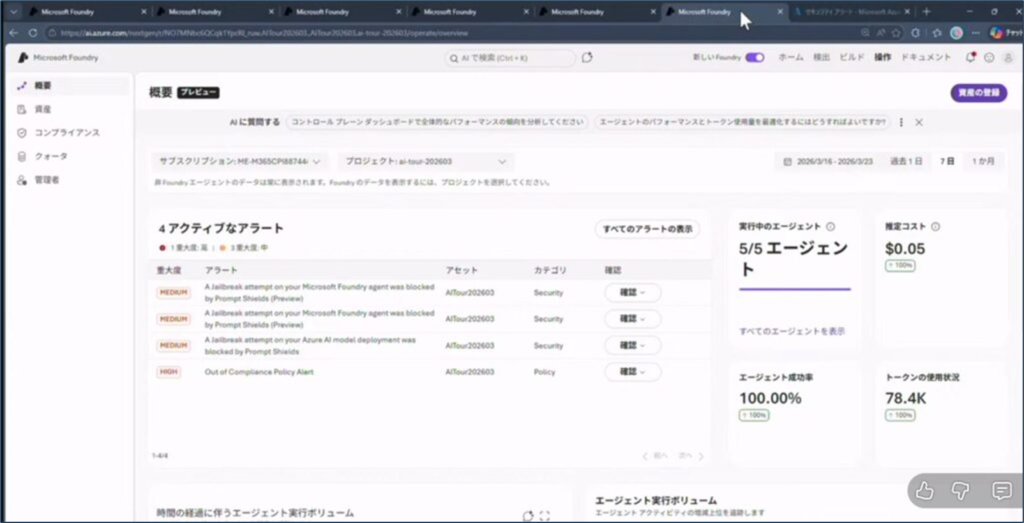Open the comment feedback icon

[x=1001, y=490]
